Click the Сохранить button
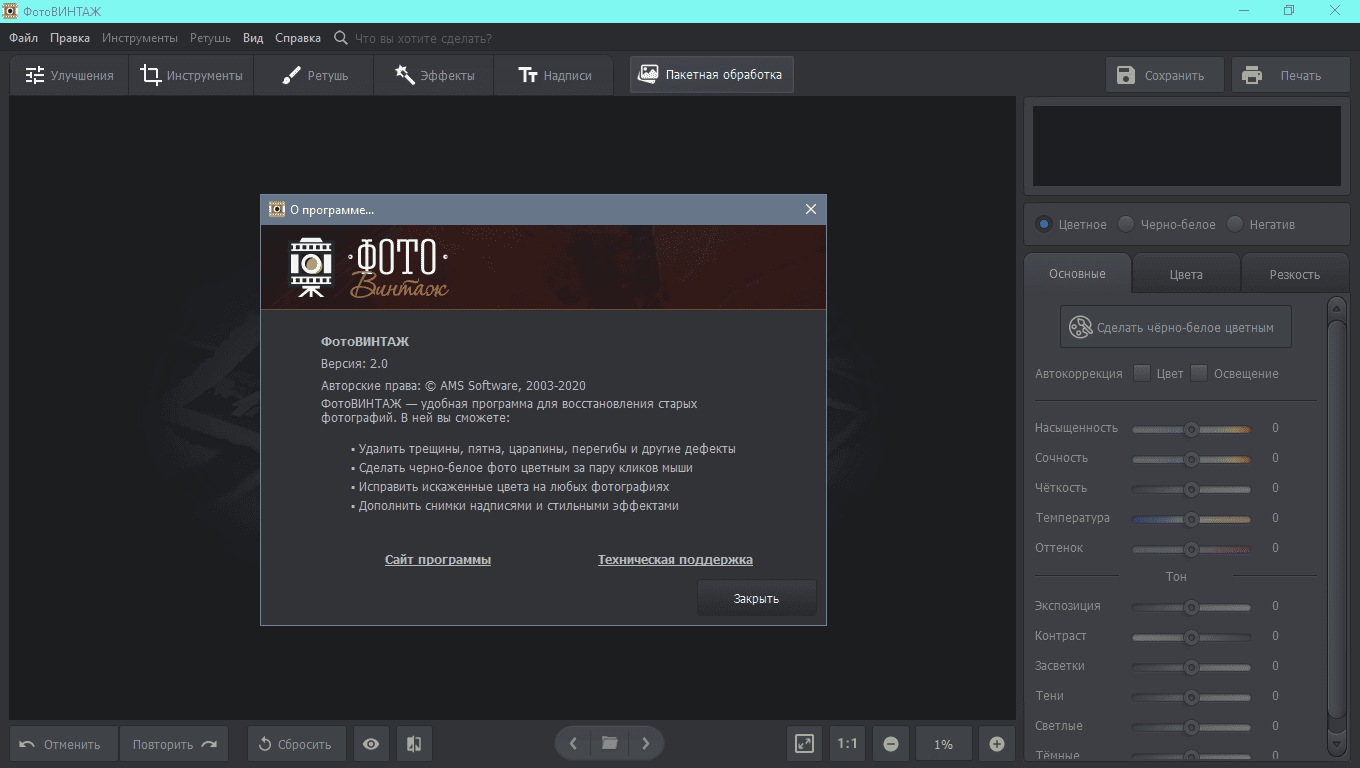Screen dimensions: 1360x768 (1164, 75)
